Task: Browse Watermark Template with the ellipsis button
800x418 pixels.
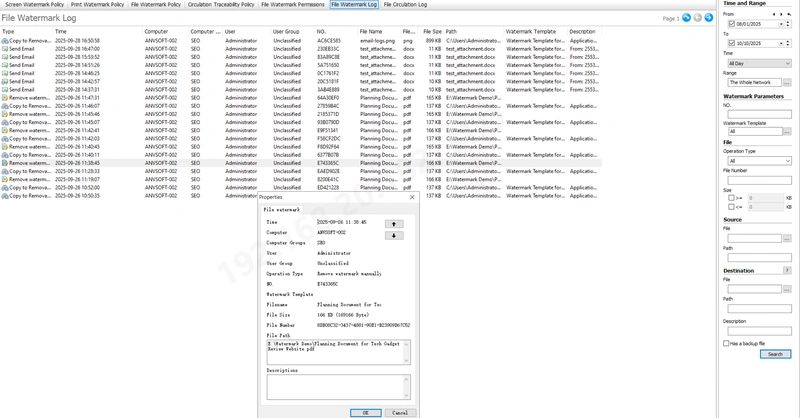Action: [787, 132]
